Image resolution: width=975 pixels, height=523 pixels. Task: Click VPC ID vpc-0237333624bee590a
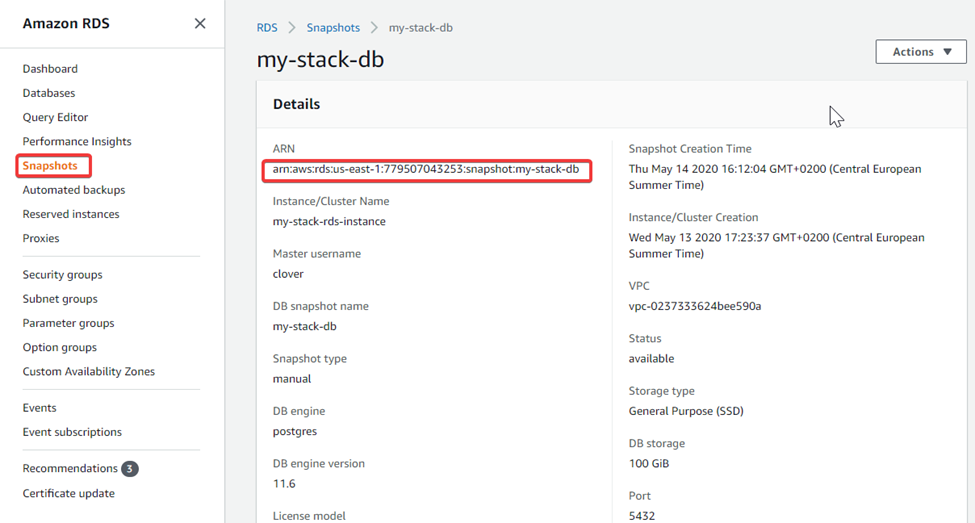[x=695, y=306]
